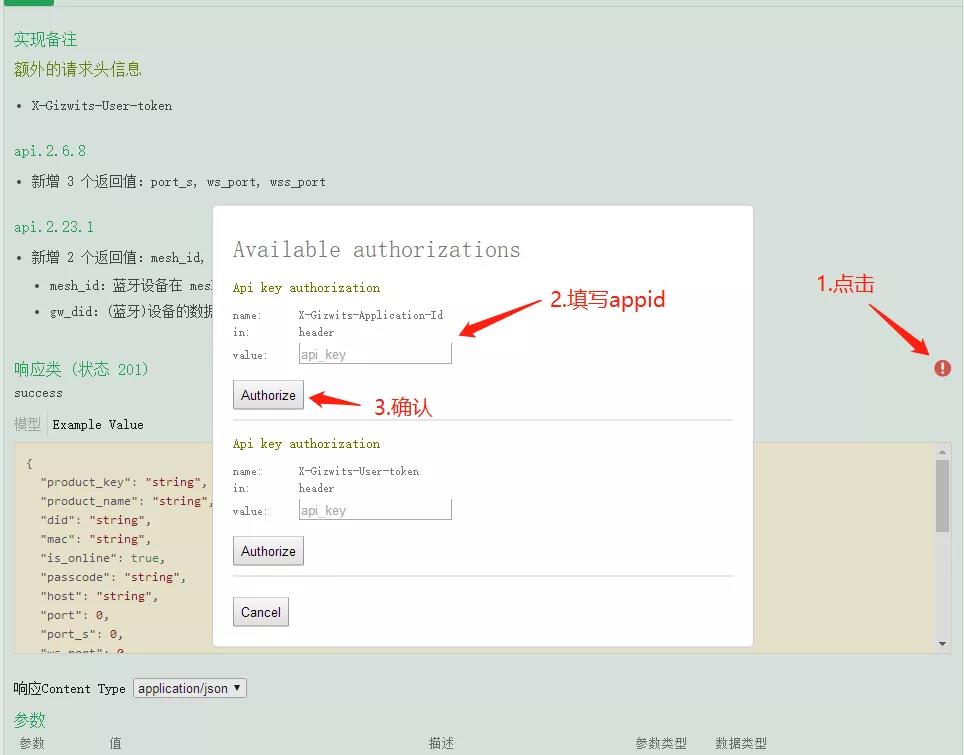Click the red exclamation authorization icon

942,368
